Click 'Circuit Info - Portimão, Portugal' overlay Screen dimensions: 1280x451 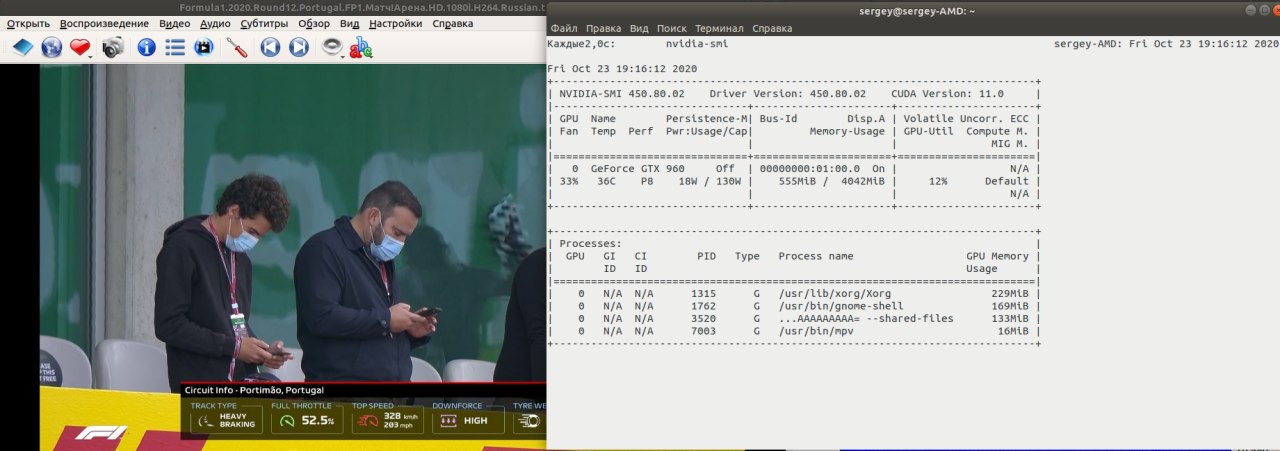coord(254,390)
